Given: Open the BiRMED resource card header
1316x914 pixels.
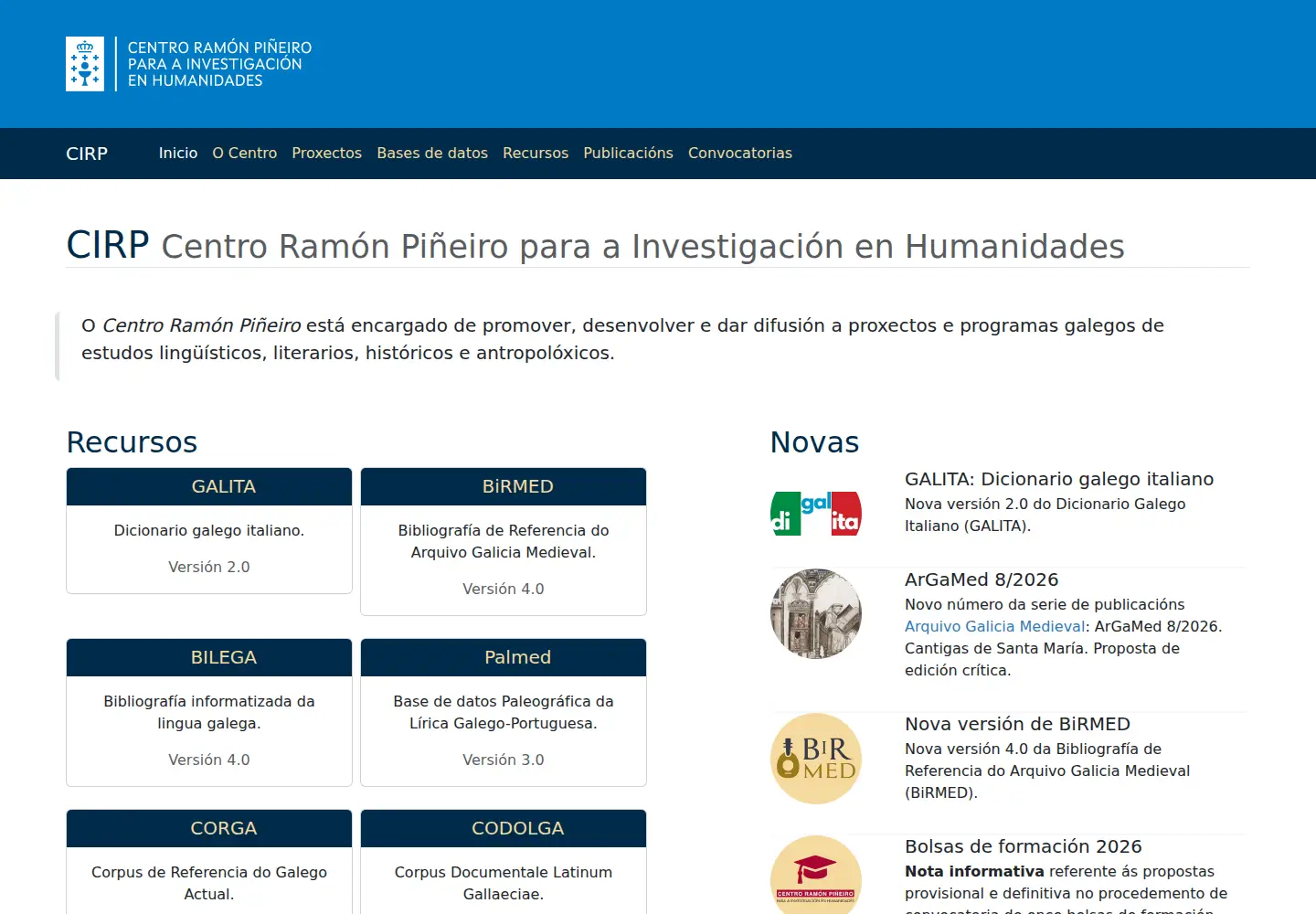Looking at the screenshot, I should pos(504,486).
